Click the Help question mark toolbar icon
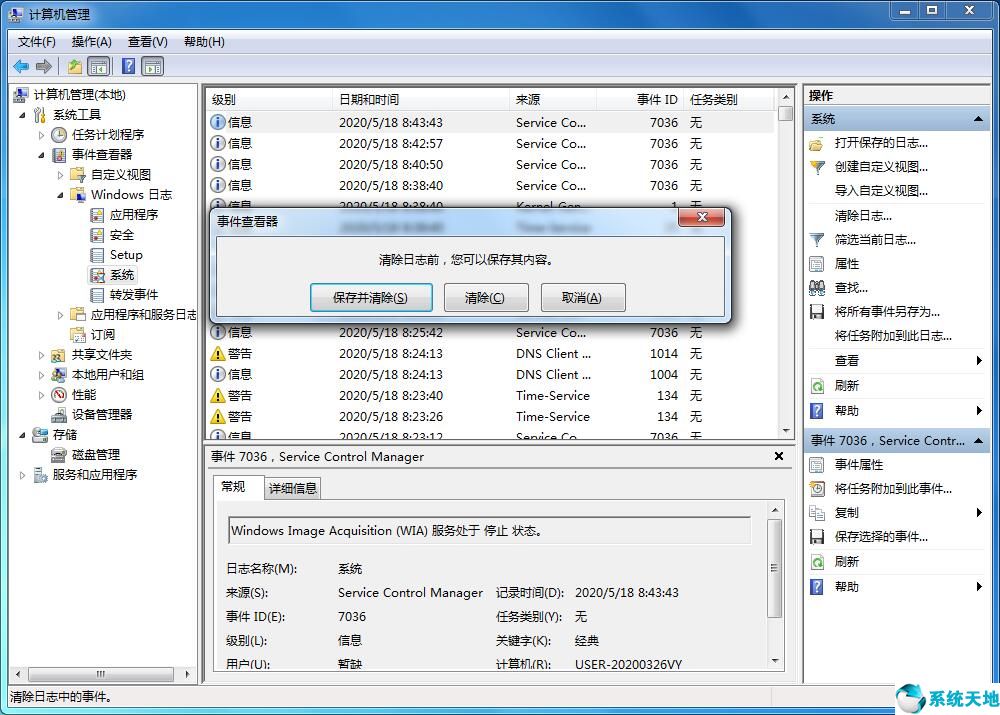 pyautogui.click(x=127, y=66)
